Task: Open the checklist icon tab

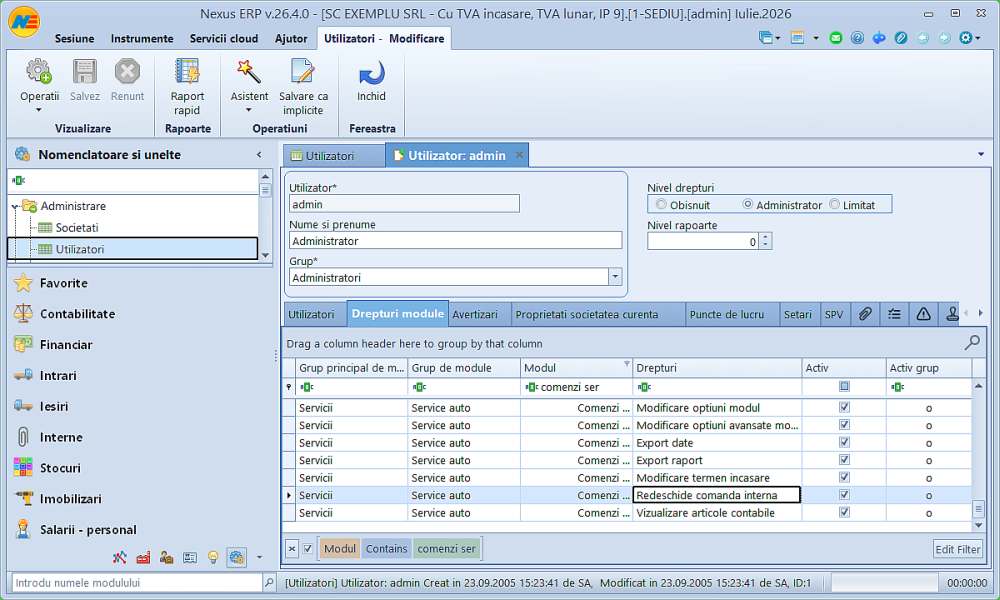Action: coord(894,314)
